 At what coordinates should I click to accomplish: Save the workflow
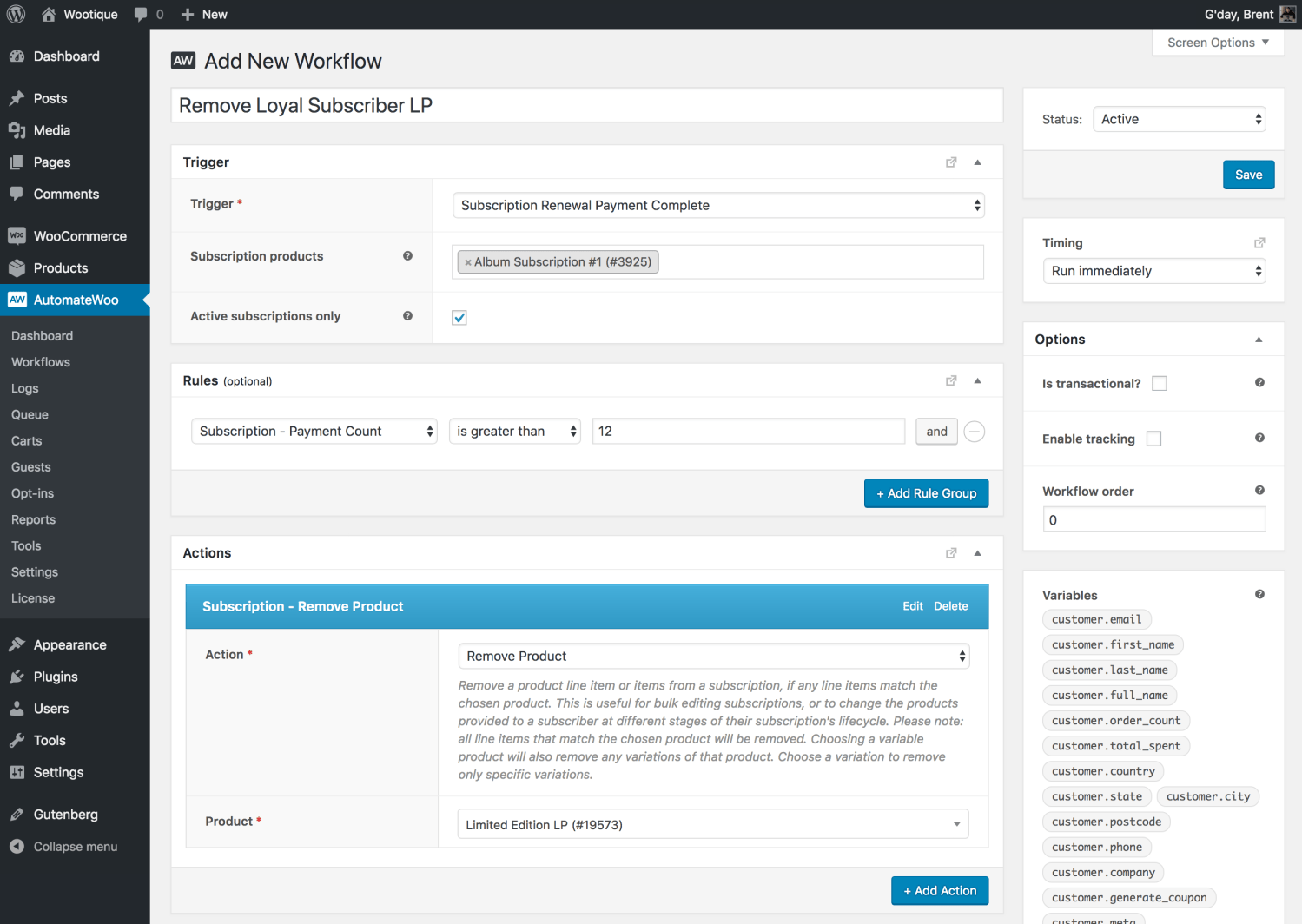point(1248,175)
